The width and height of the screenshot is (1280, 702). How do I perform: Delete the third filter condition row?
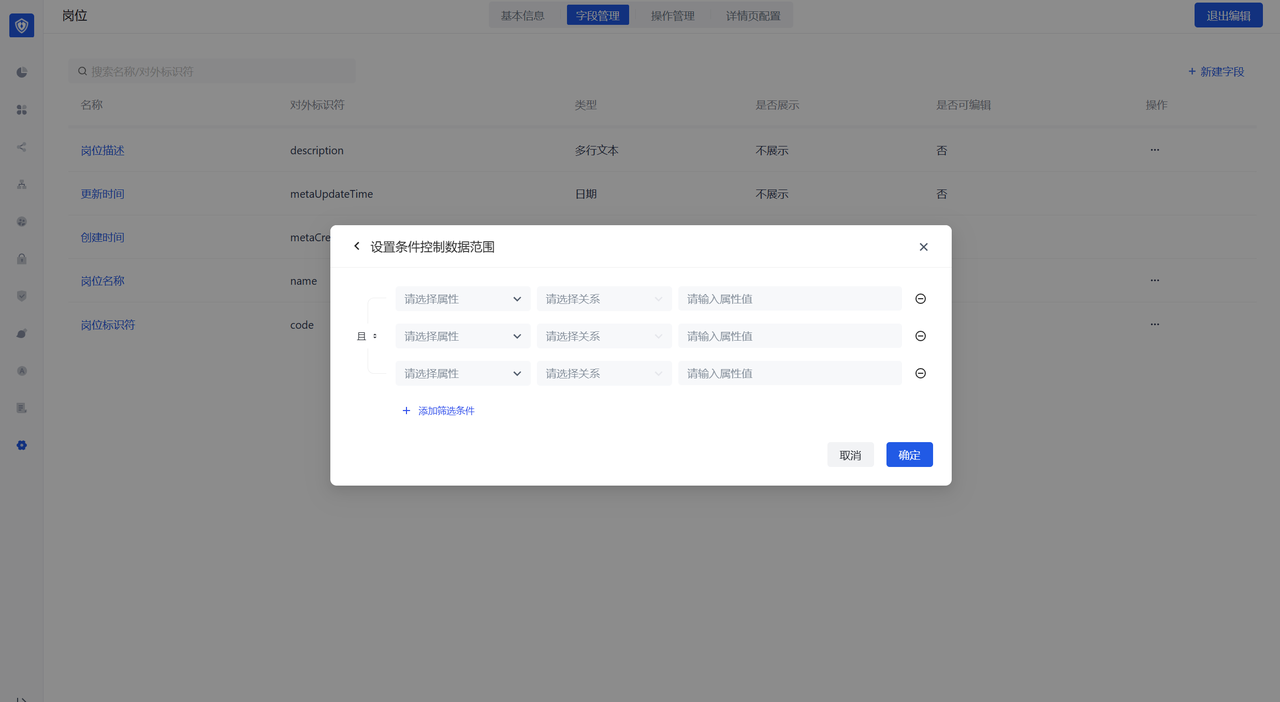click(x=921, y=373)
